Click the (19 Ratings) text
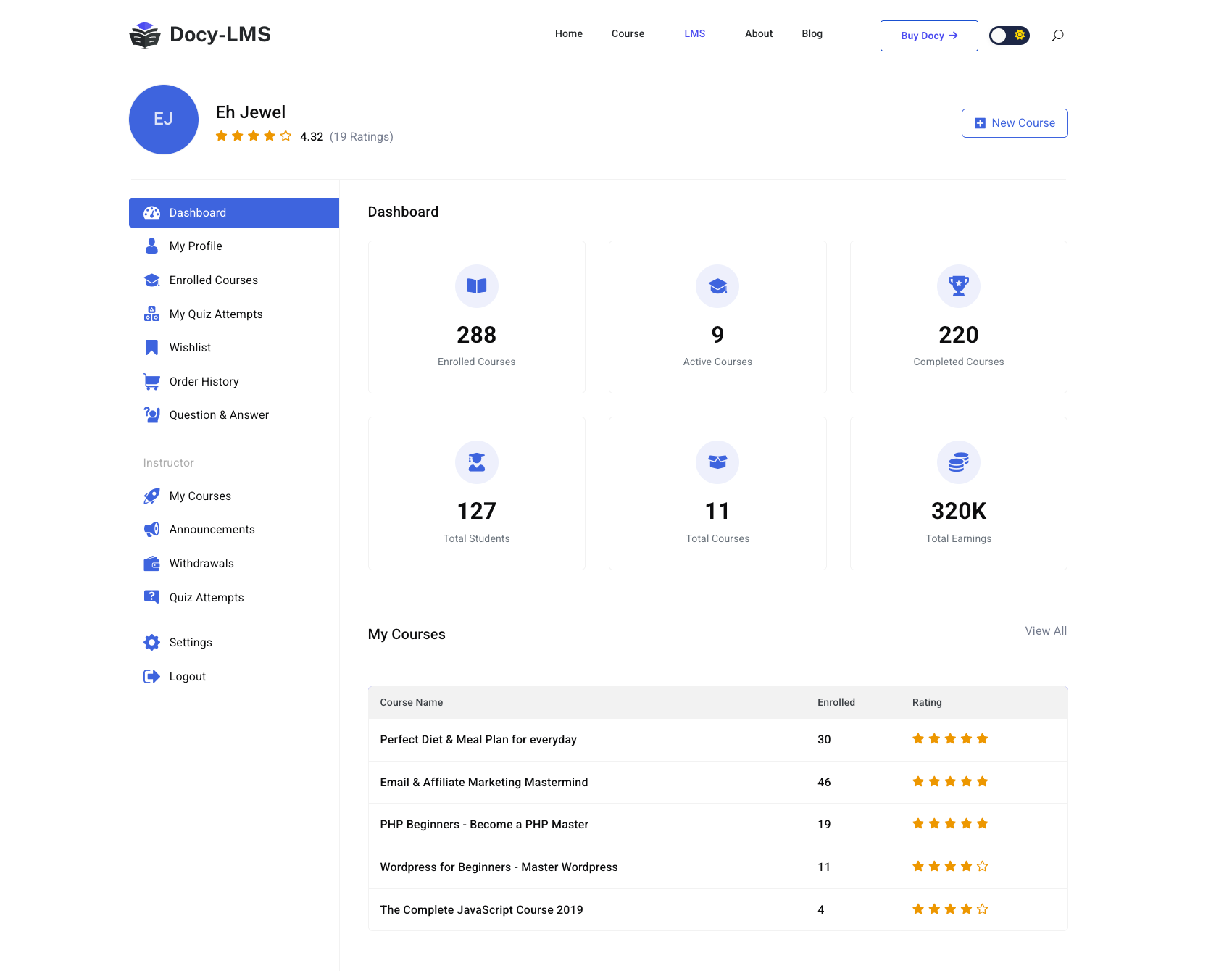The width and height of the screenshot is (1232, 971). point(362,137)
